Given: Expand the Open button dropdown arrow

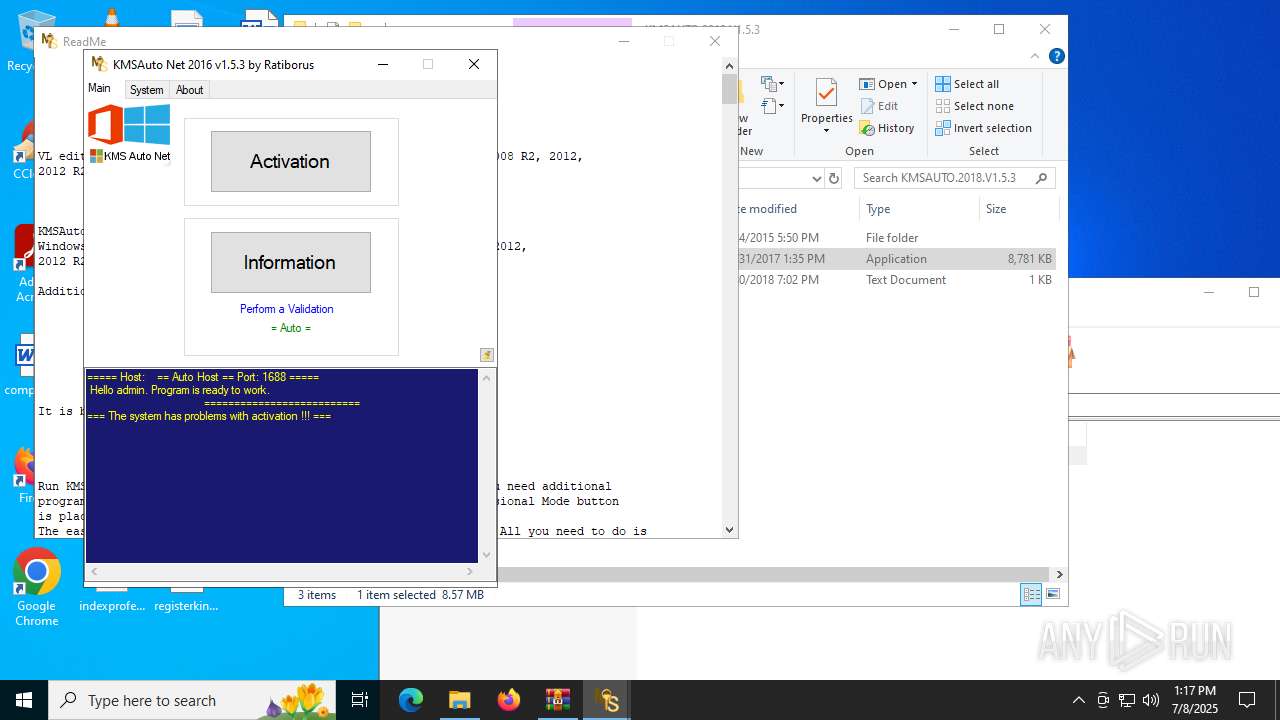Looking at the screenshot, I should click(x=914, y=84).
